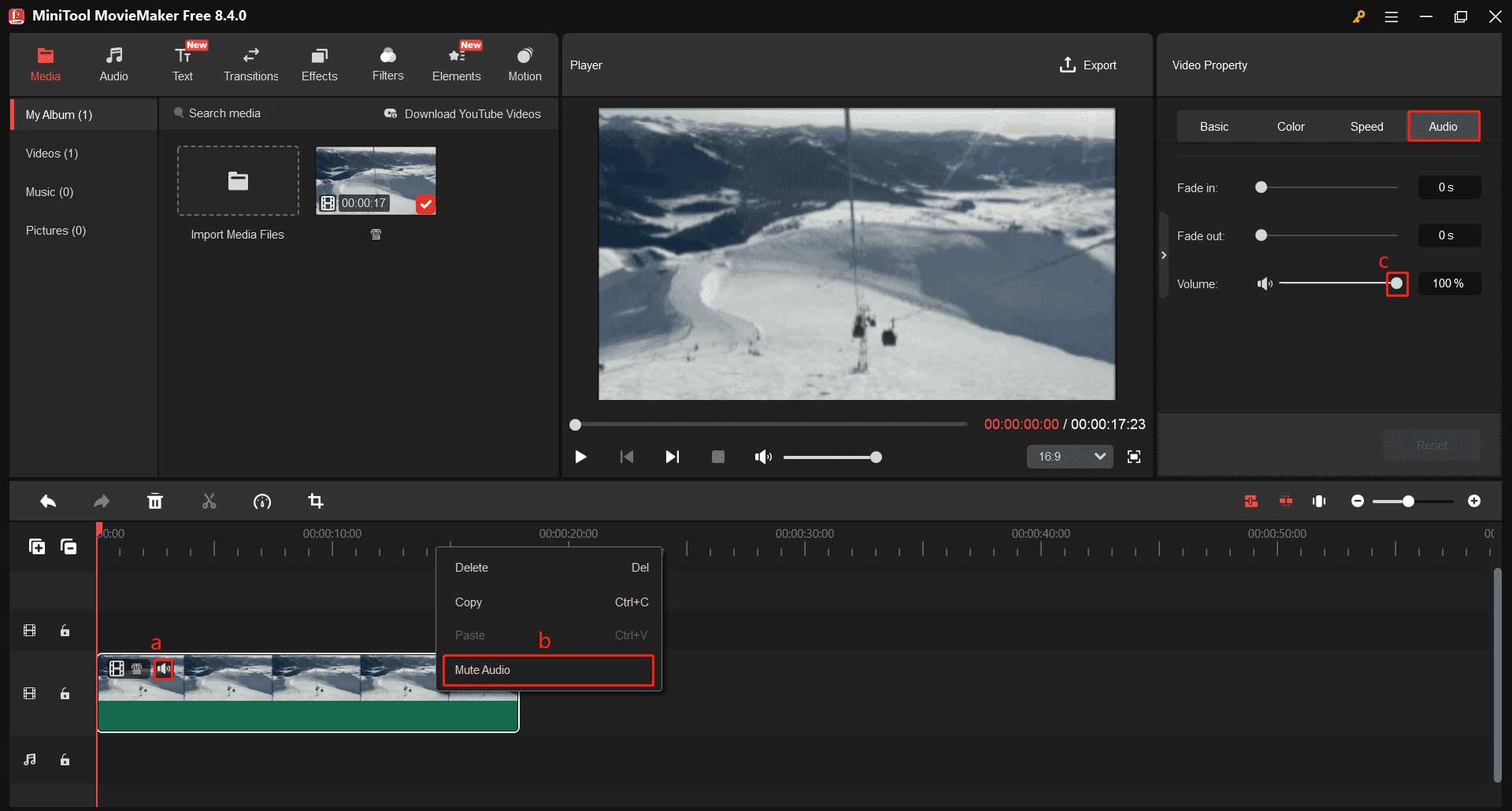Click the Undo arrow icon

click(x=48, y=501)
